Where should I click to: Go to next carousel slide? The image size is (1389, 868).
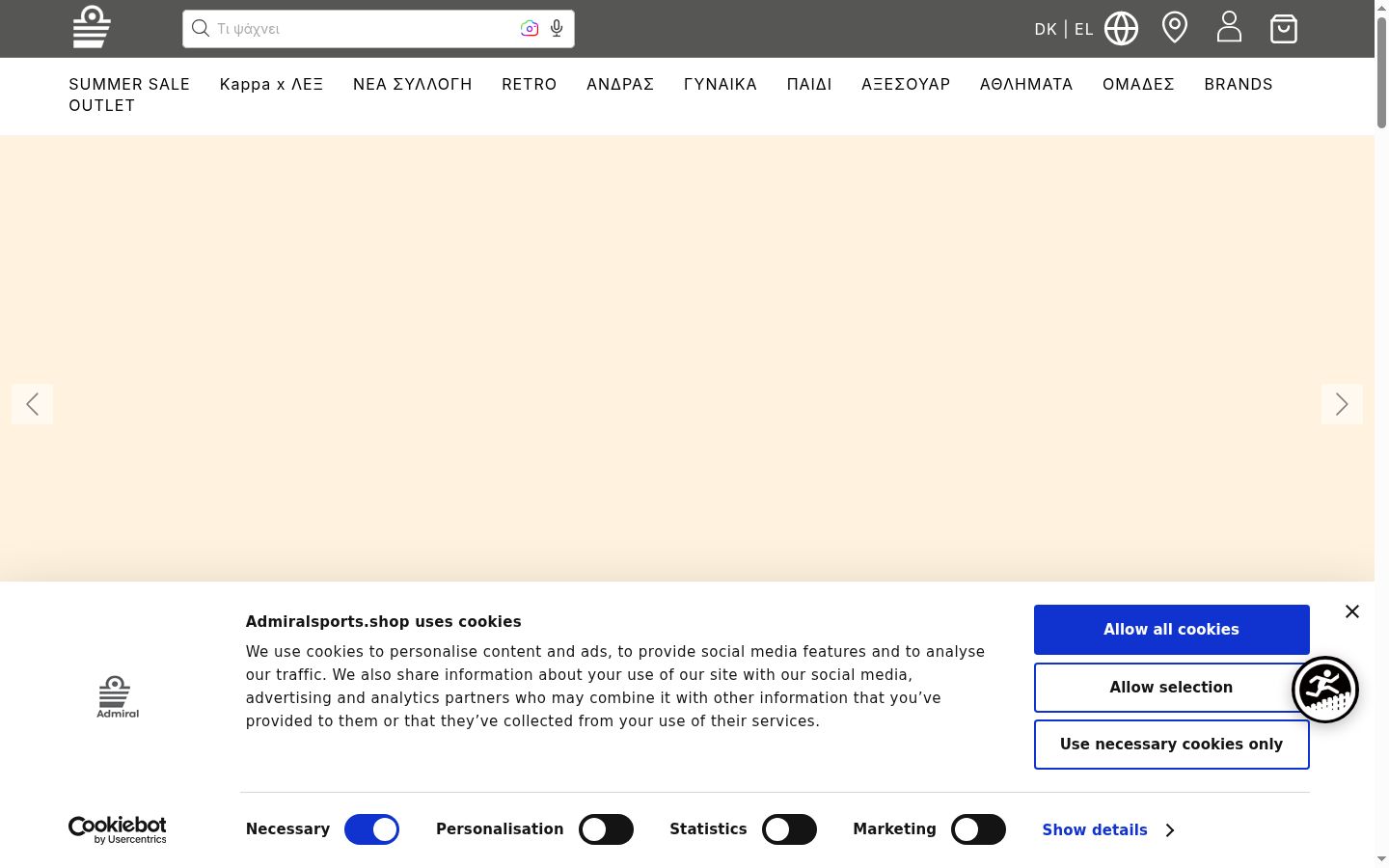1342,404
